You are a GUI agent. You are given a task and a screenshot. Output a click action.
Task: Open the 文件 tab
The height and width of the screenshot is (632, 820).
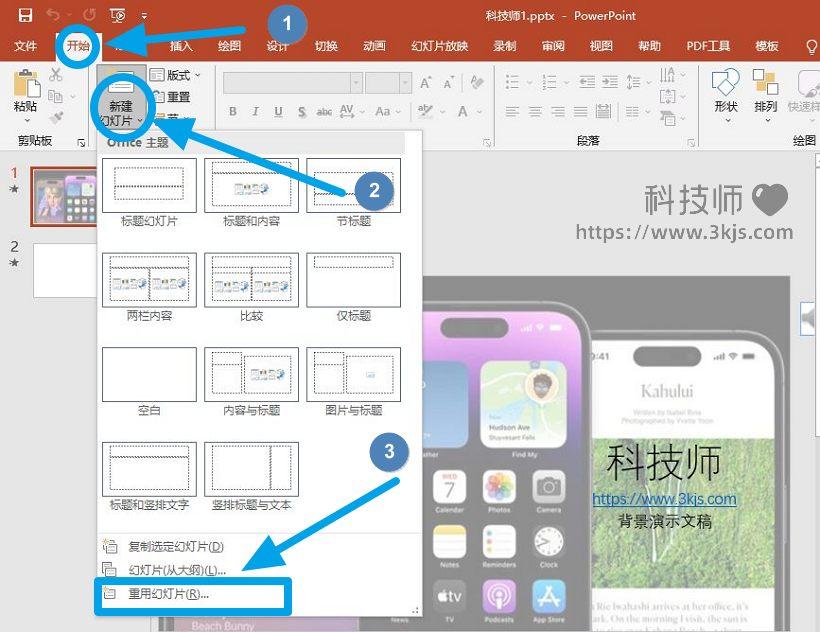click(x=25, y=46)
